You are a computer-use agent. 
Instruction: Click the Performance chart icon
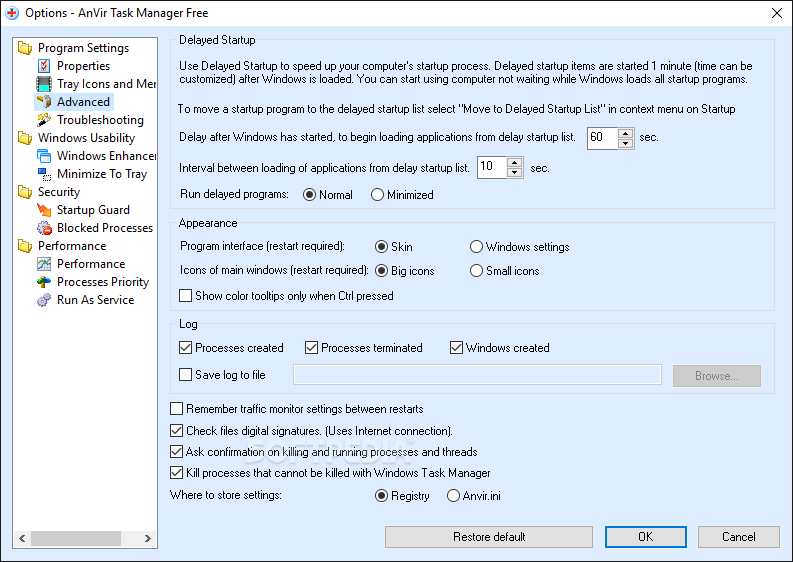click(x=44, y=264)
